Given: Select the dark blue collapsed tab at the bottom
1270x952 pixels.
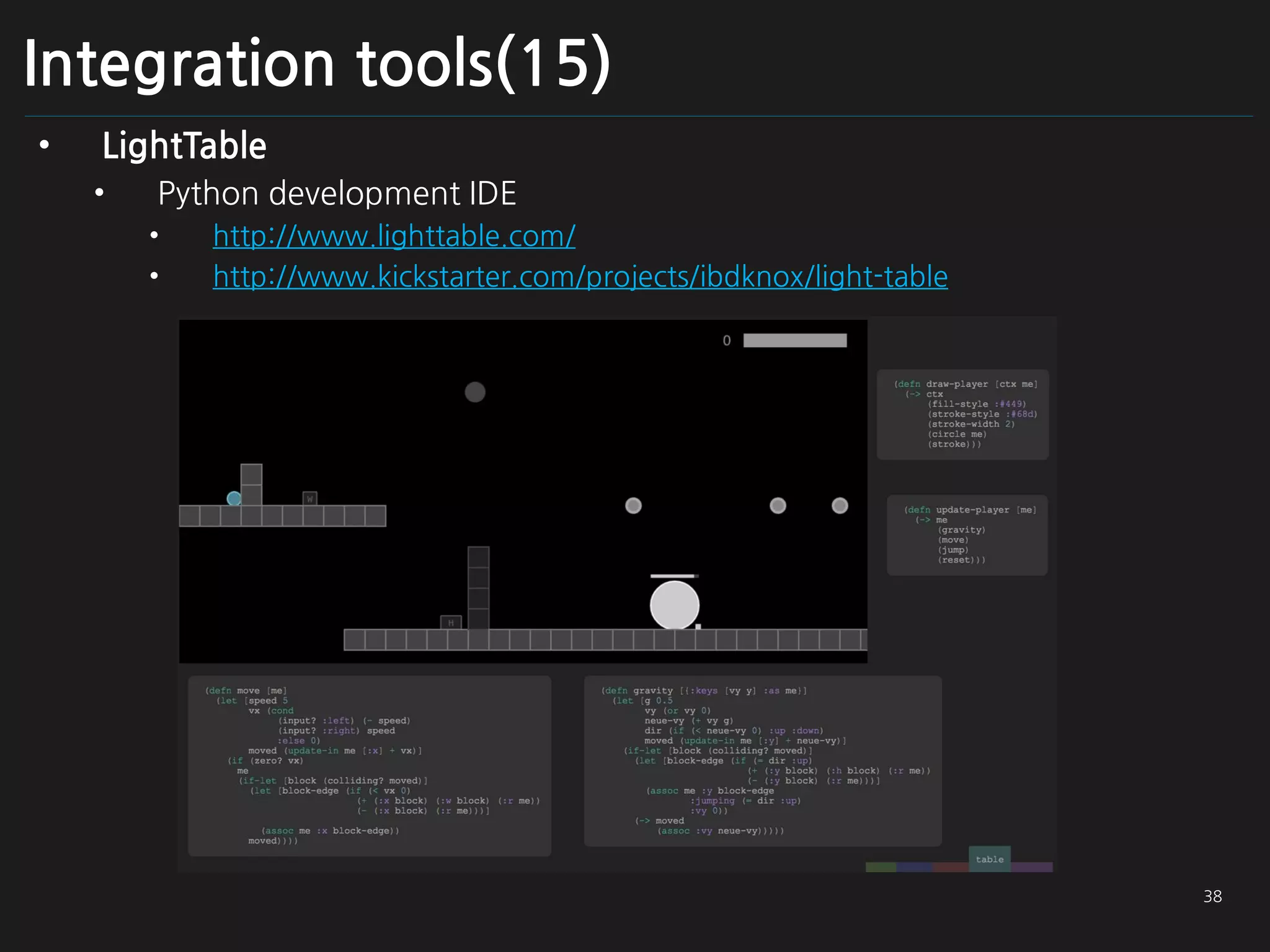Looking at the screenshot, I should (x=914, y=867).
